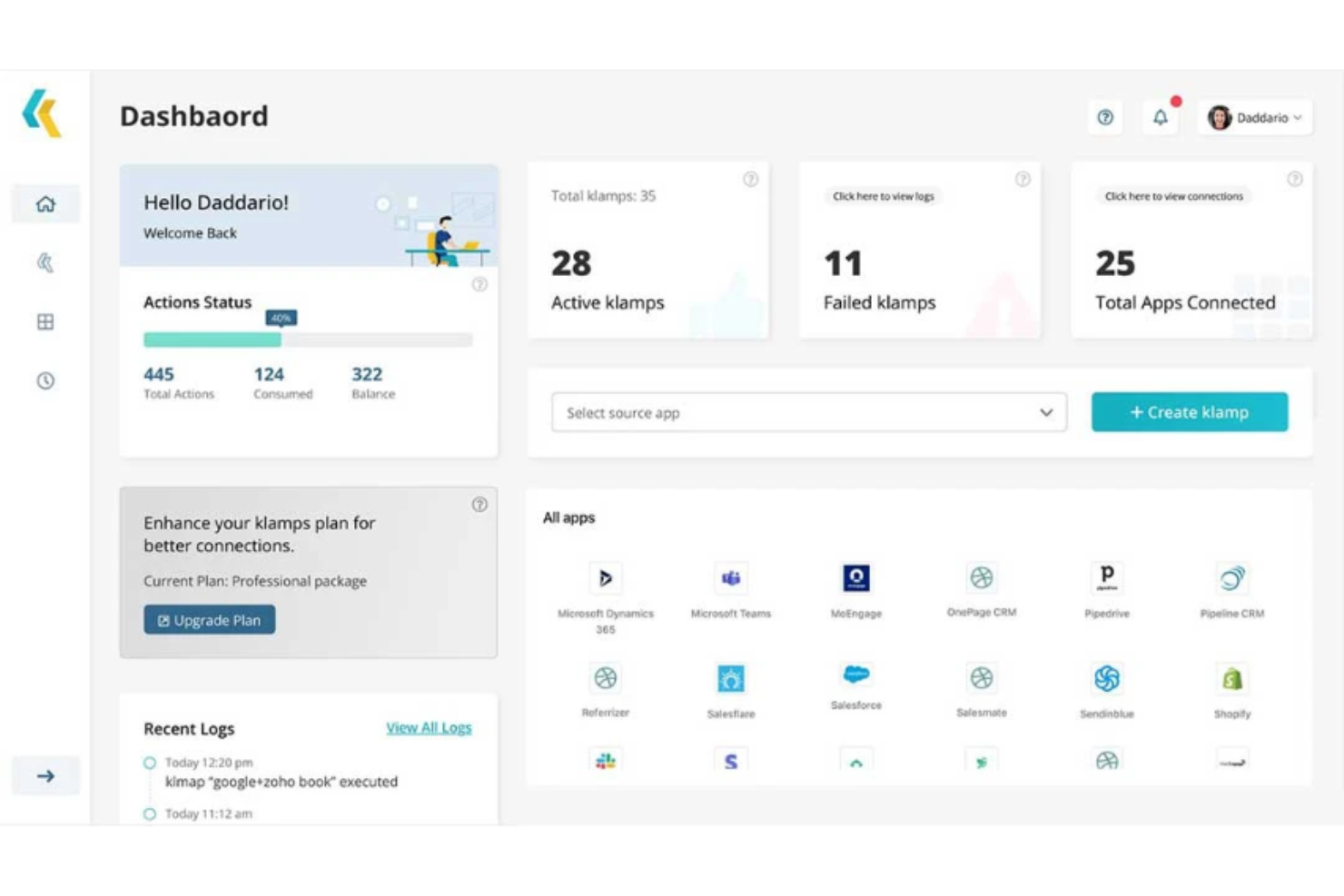Open View All Logs link
Screen dimensions: 1344x896
429,727
